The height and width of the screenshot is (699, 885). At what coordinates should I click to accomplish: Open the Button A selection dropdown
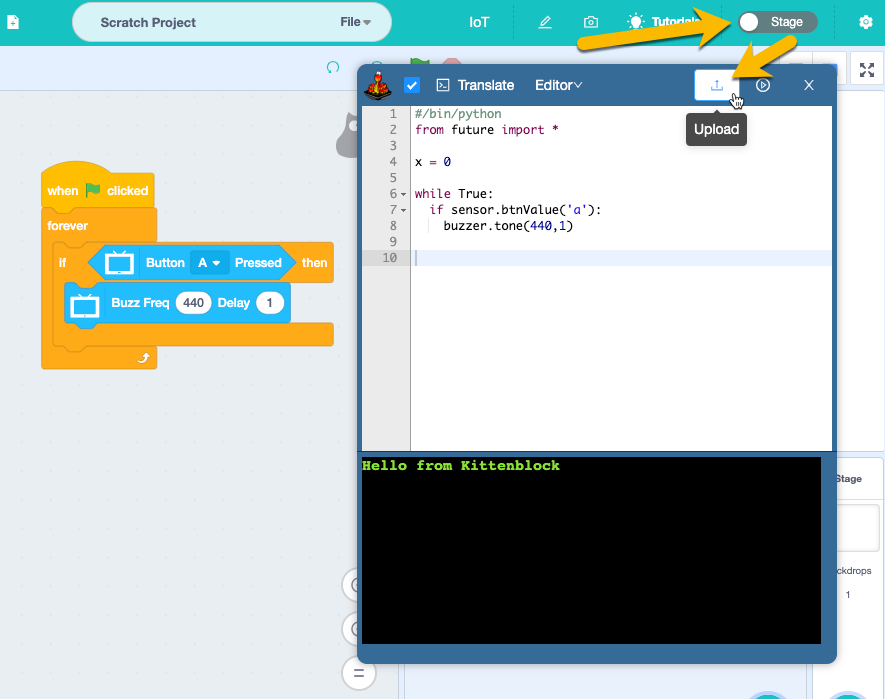pyautogui.click(x=209, y=263)
